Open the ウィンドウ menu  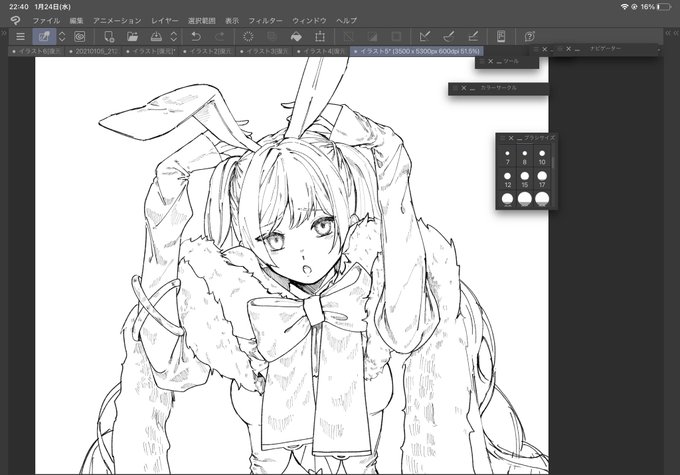coord(309,20)
